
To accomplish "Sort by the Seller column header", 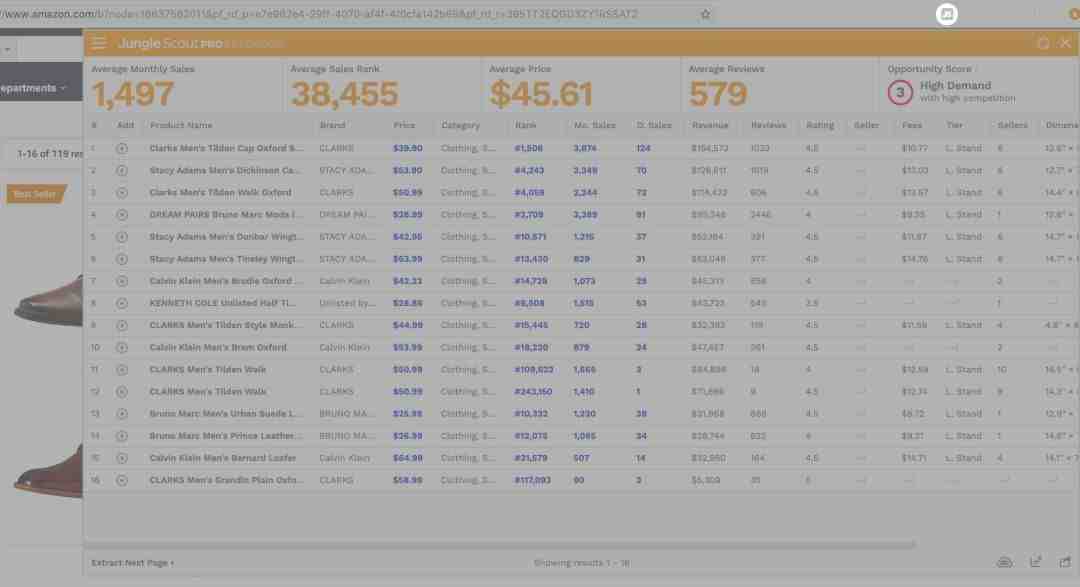I will (866, 125).
